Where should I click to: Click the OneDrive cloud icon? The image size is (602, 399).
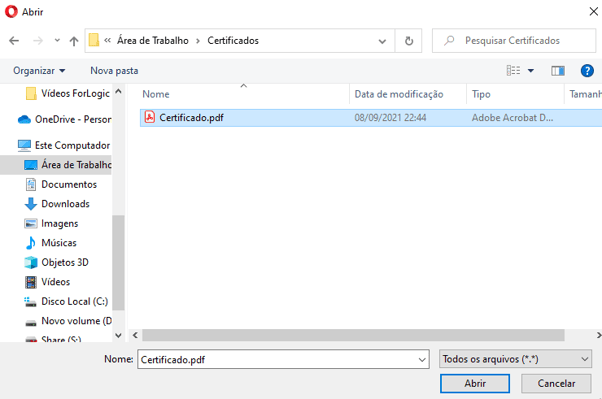[x=24, y=119]
